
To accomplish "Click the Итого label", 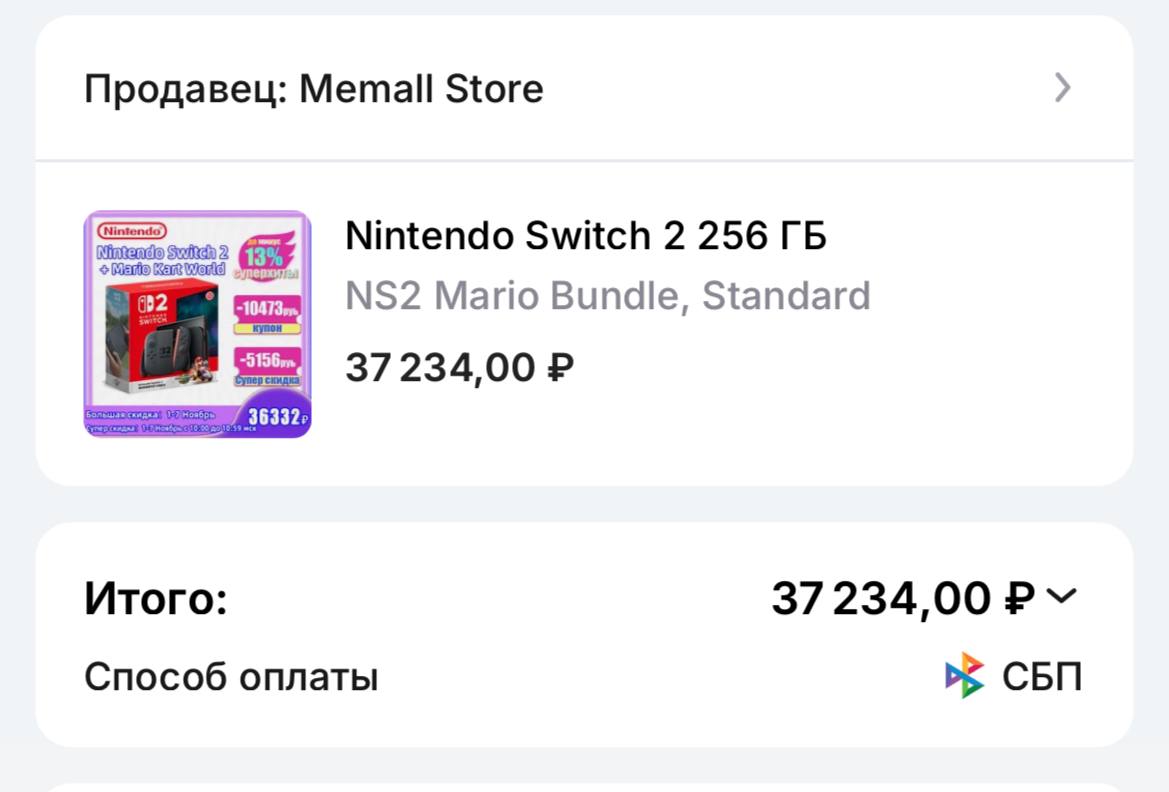I will pos(156,599).
